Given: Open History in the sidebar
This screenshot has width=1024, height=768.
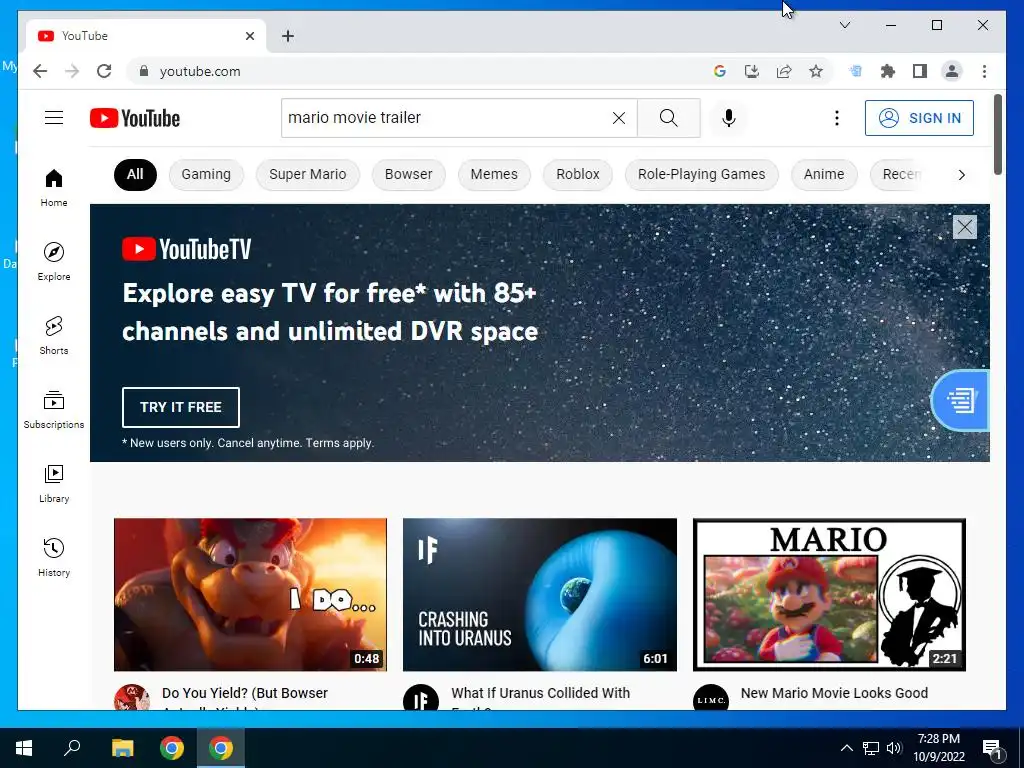Looking at the screenshot, I should [54, 557].
